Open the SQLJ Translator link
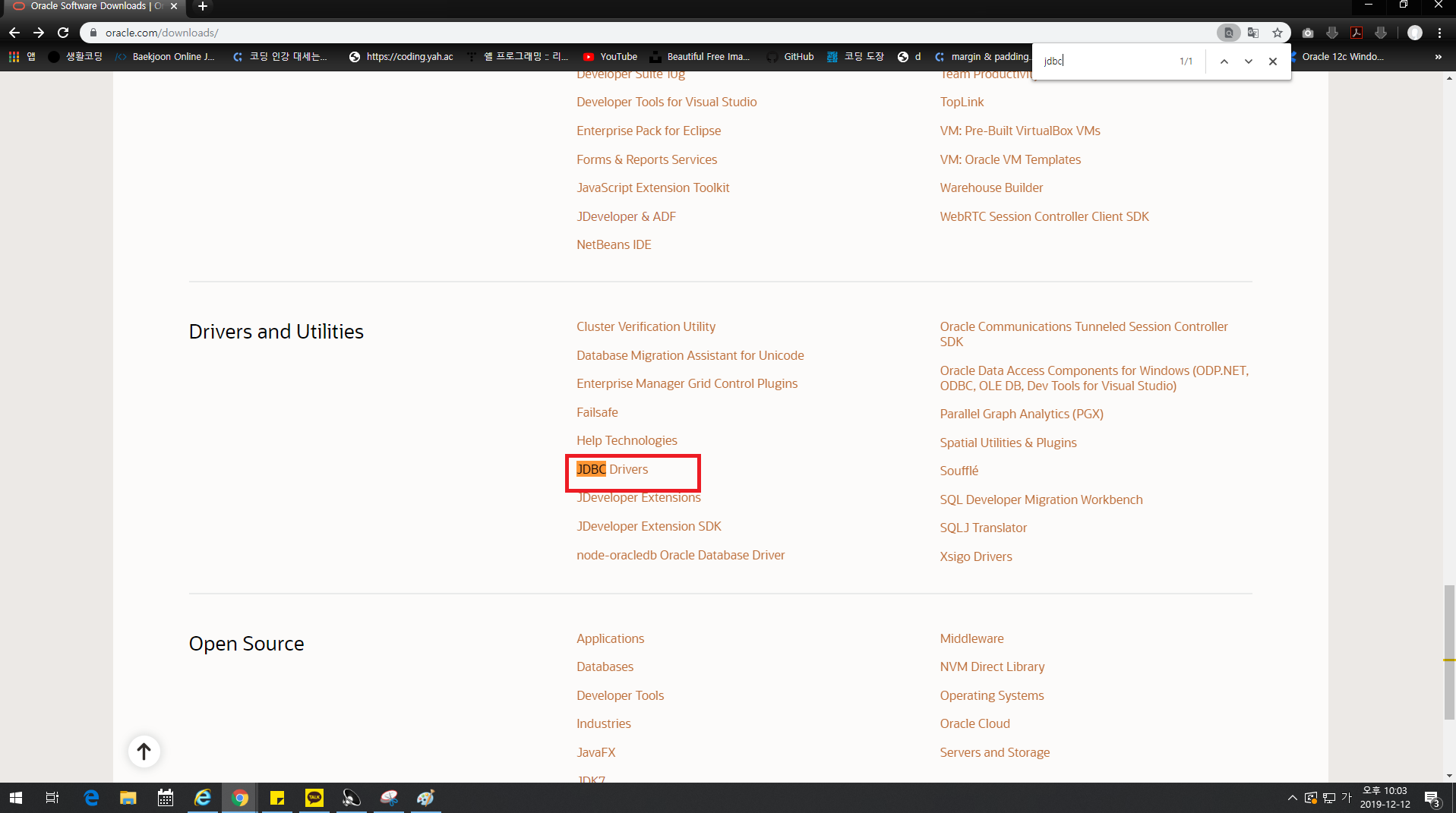Image resolution: width=1456 pixels, height=813 pixels. click(983, 528)
